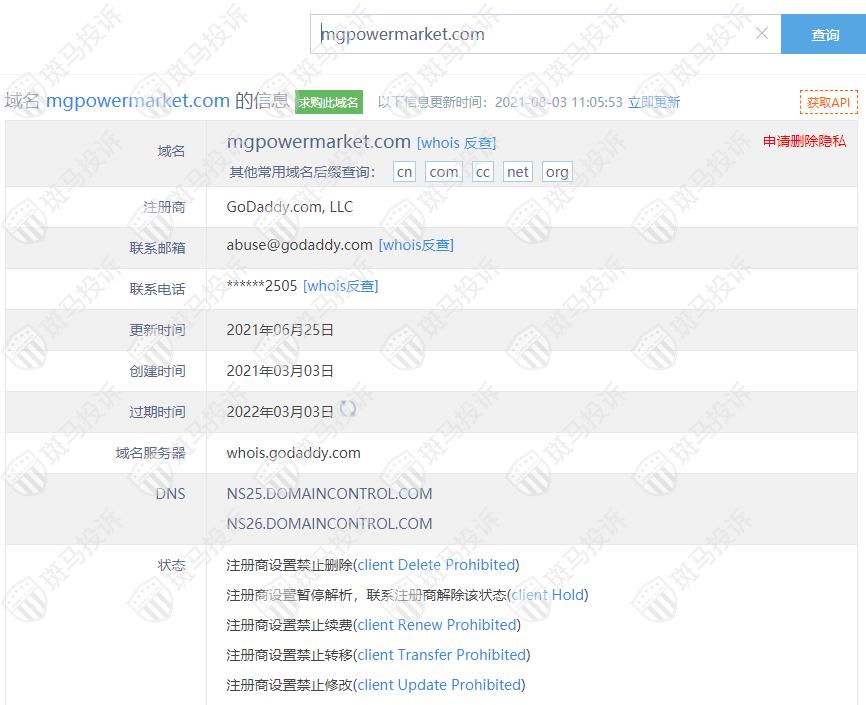
Task: Select the cc domain suffix
Action: (483, 172)
